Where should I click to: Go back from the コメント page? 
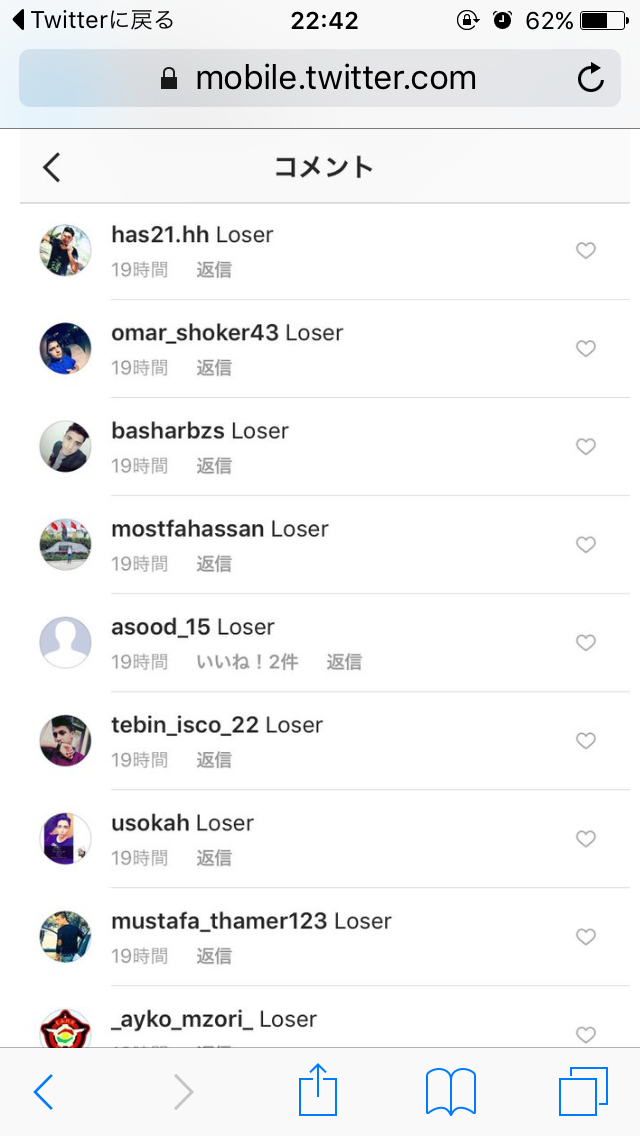pyautogui.click(x=51, y=167)
